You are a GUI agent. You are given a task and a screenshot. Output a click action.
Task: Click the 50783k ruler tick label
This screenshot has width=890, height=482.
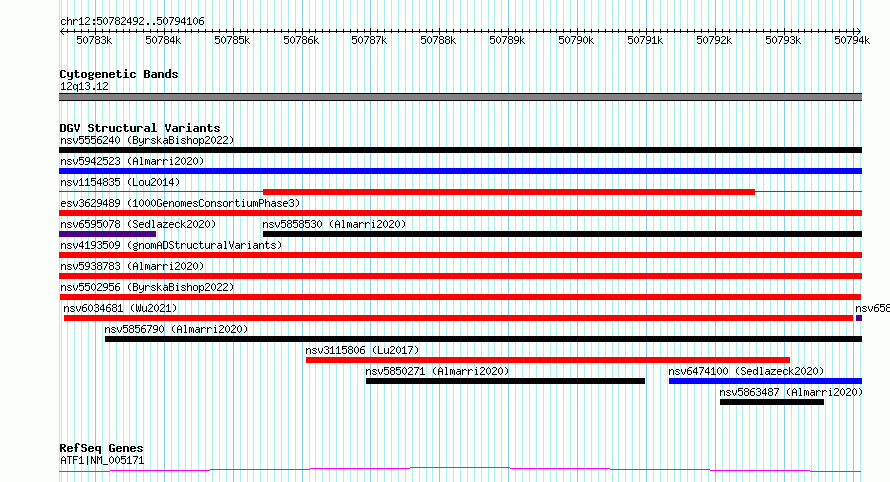[94, 40]
